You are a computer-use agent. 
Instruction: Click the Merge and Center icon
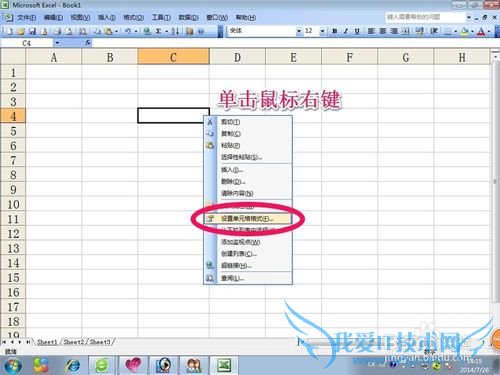tap(405, 31)
